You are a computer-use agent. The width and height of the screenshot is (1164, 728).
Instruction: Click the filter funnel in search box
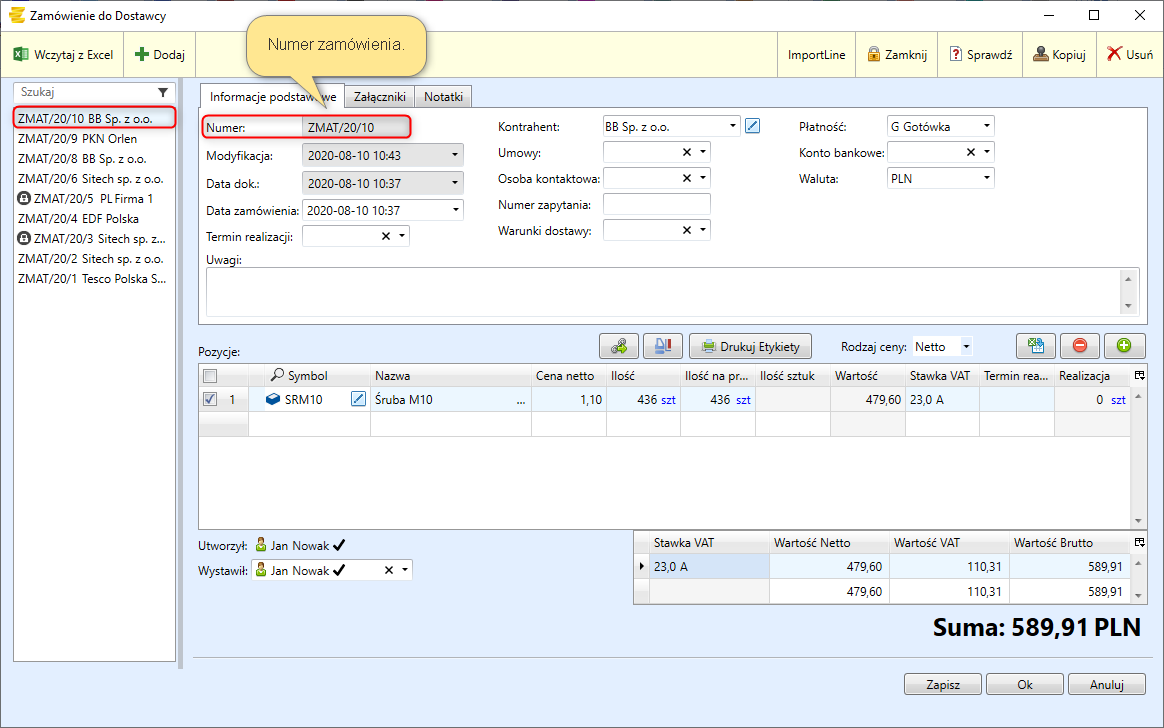click(163, 91)
